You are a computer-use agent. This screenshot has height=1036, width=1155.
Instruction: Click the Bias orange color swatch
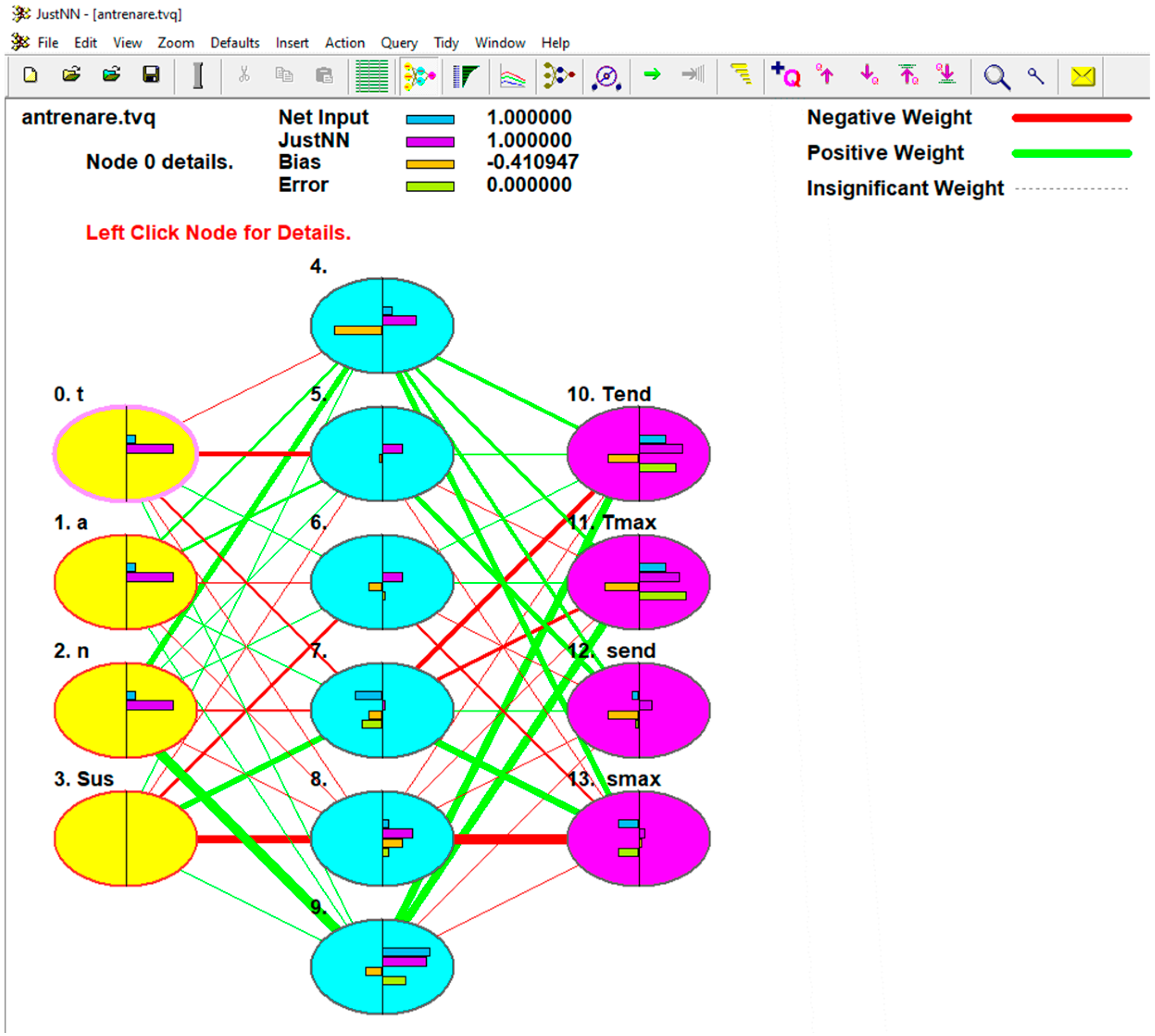point(430,164)
